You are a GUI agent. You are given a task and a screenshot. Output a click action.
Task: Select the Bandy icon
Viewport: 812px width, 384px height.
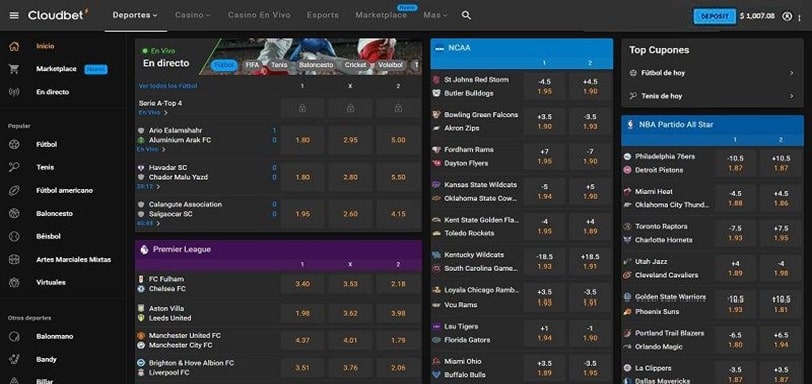[14, 359]
